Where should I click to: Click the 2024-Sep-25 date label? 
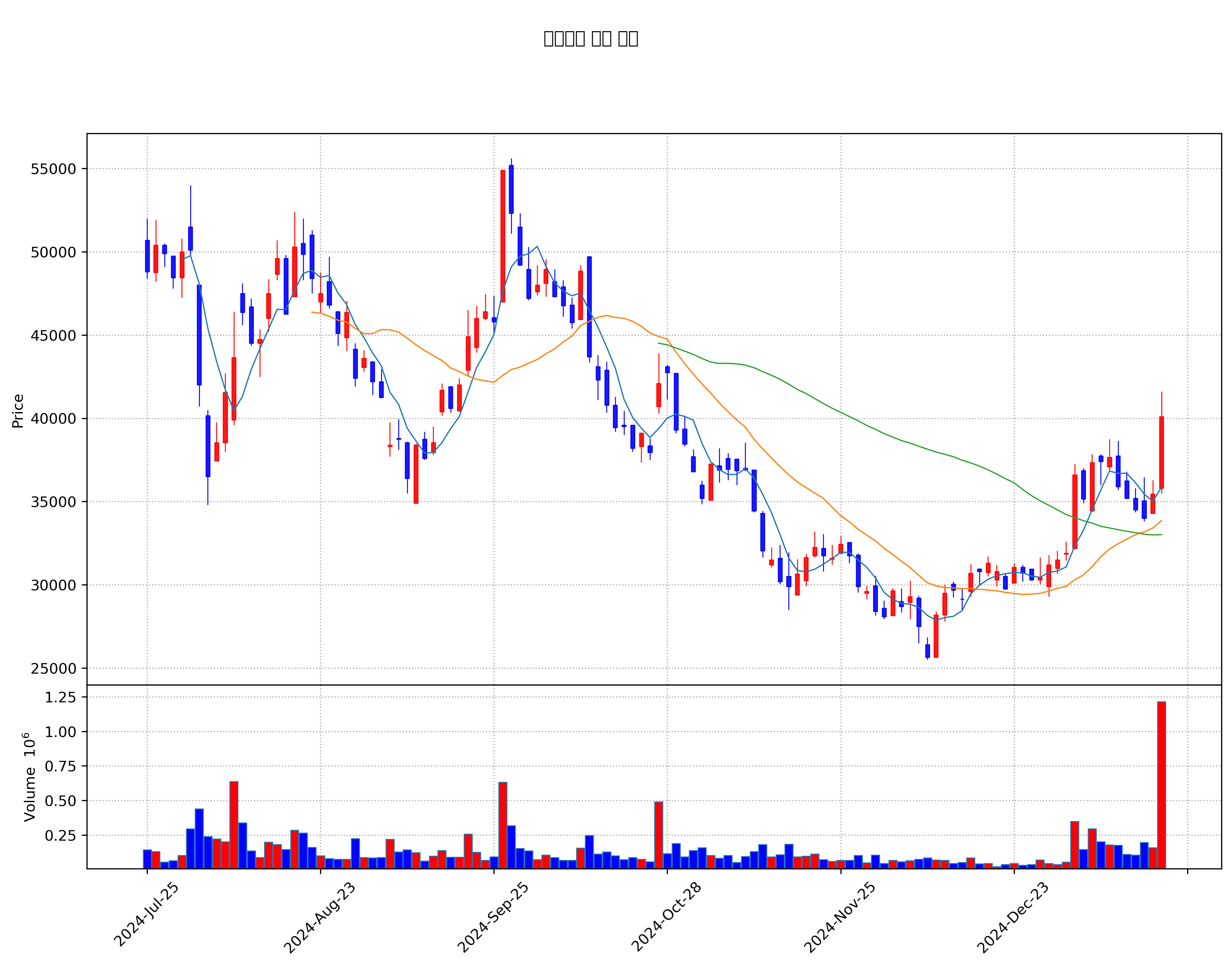493,917
